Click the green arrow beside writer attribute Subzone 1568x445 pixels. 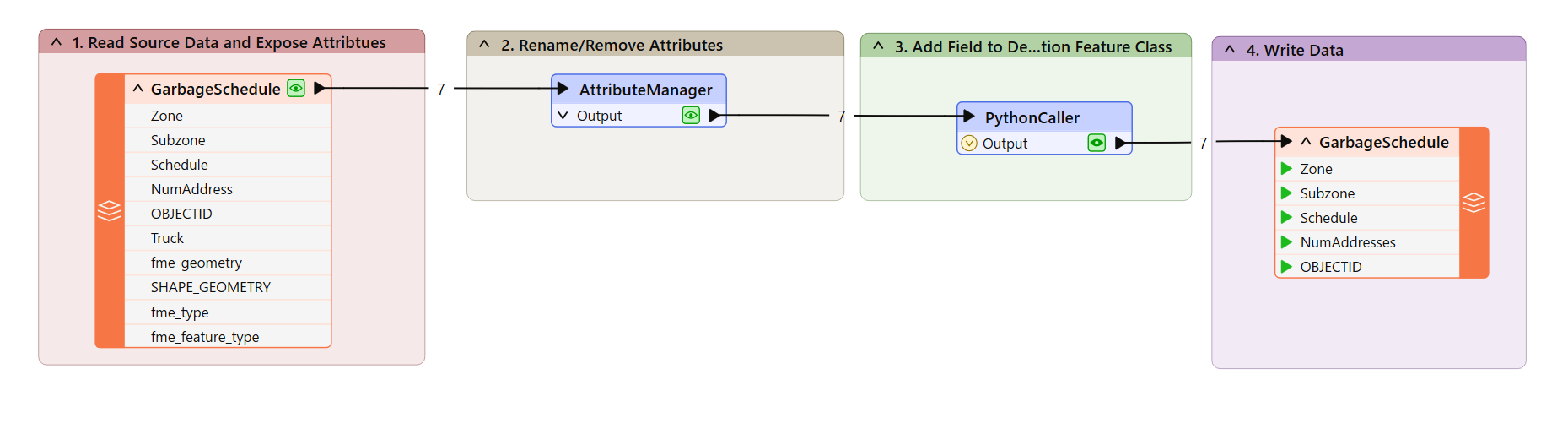(1286, 193)
